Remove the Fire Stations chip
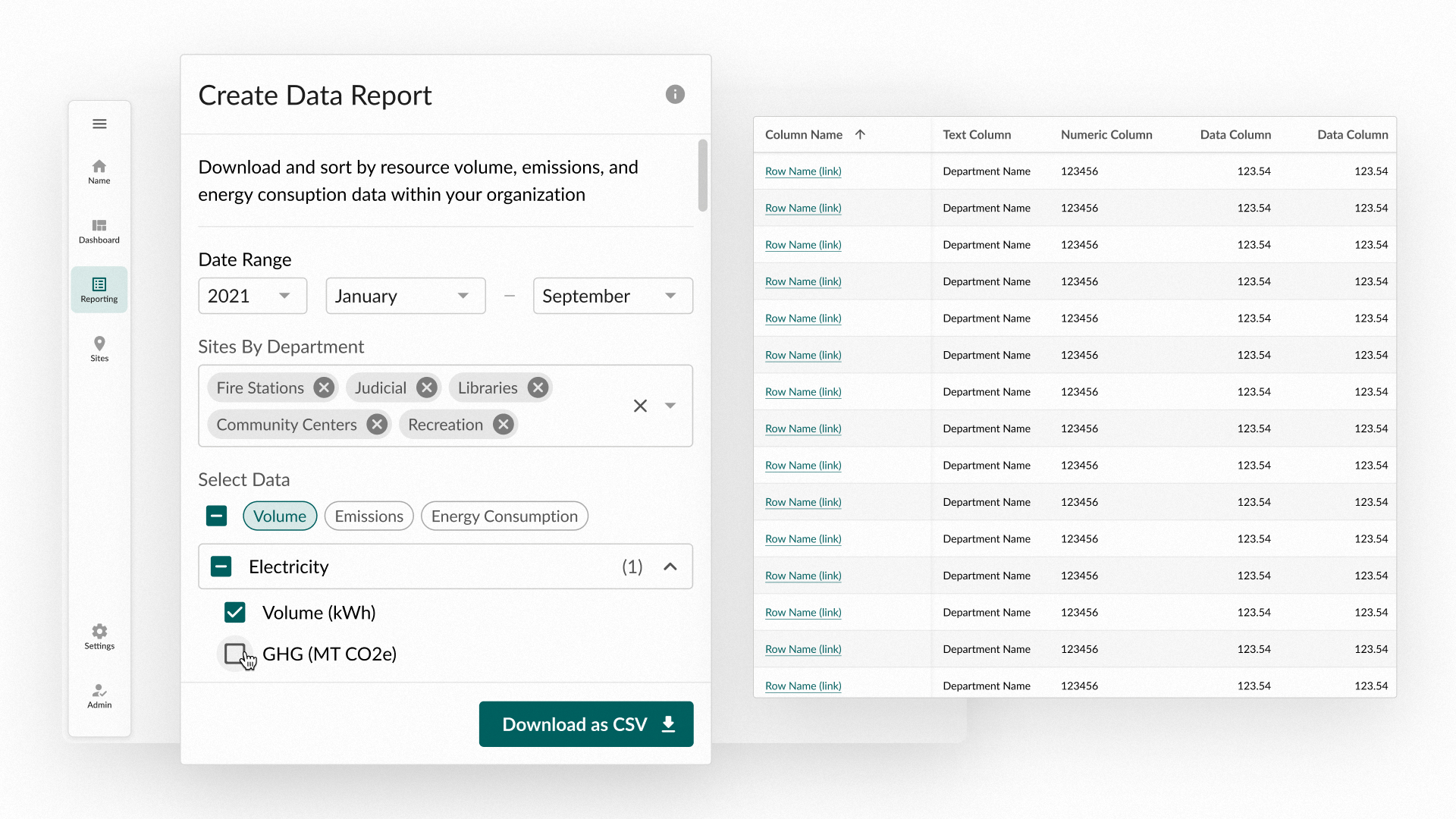 (x=325, y=388)
